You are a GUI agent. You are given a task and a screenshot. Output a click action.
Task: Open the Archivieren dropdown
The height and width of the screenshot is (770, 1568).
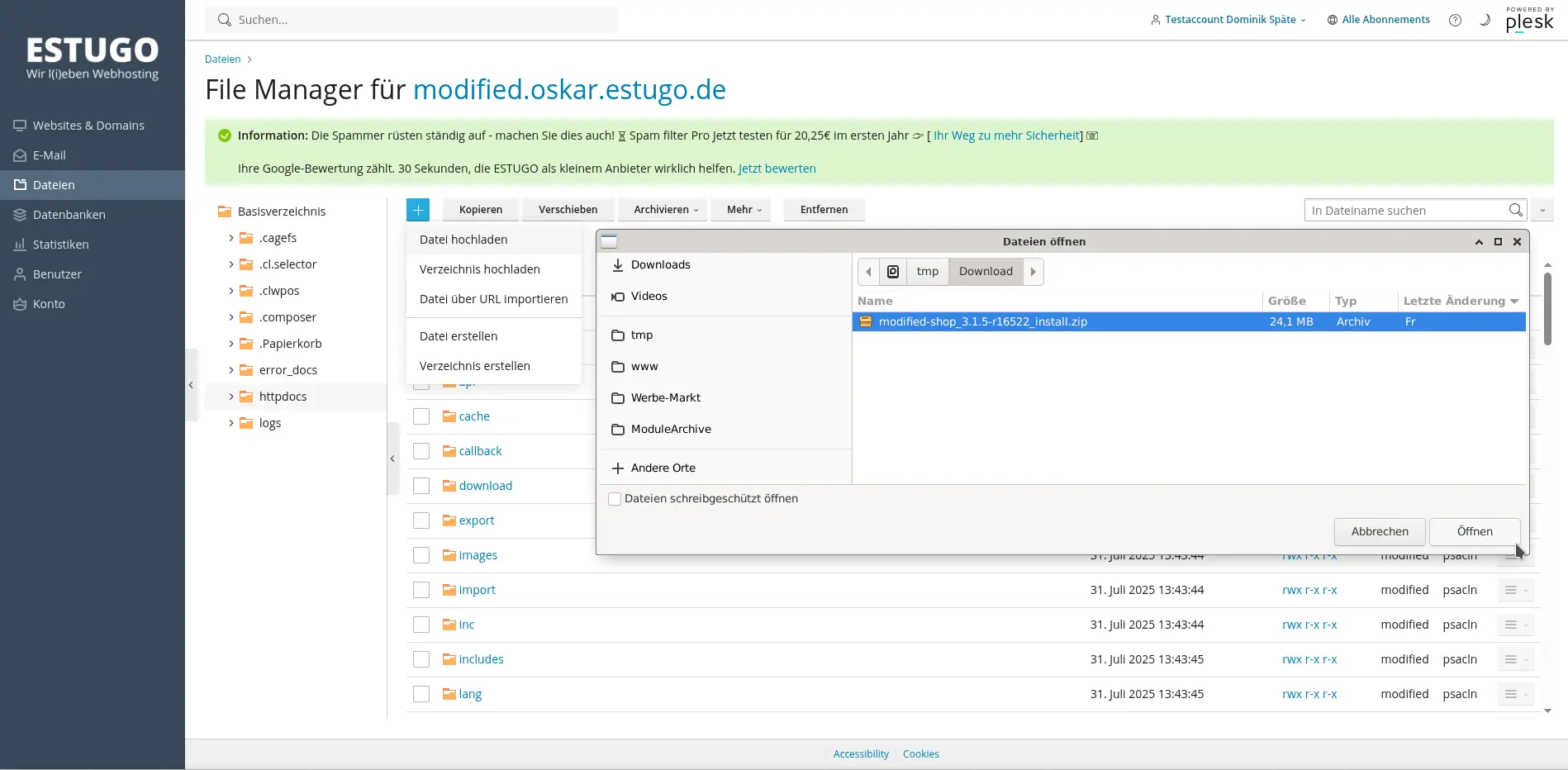[x=666, y=210]
